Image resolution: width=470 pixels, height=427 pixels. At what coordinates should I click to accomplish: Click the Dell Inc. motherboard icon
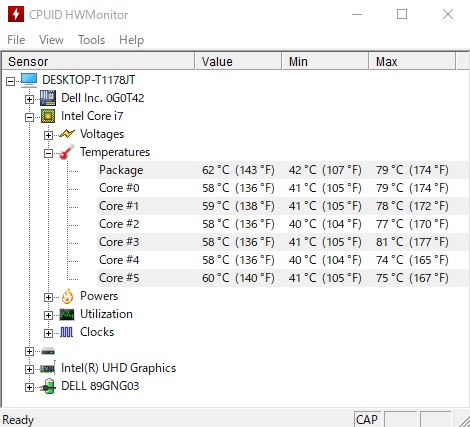click(x=48, y=98)
